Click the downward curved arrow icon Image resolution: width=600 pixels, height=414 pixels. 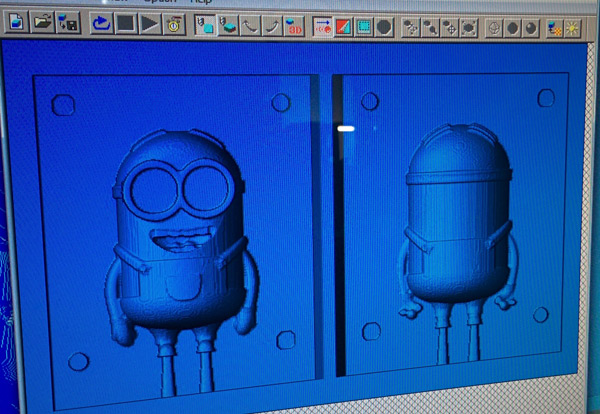tap(250, 26)
